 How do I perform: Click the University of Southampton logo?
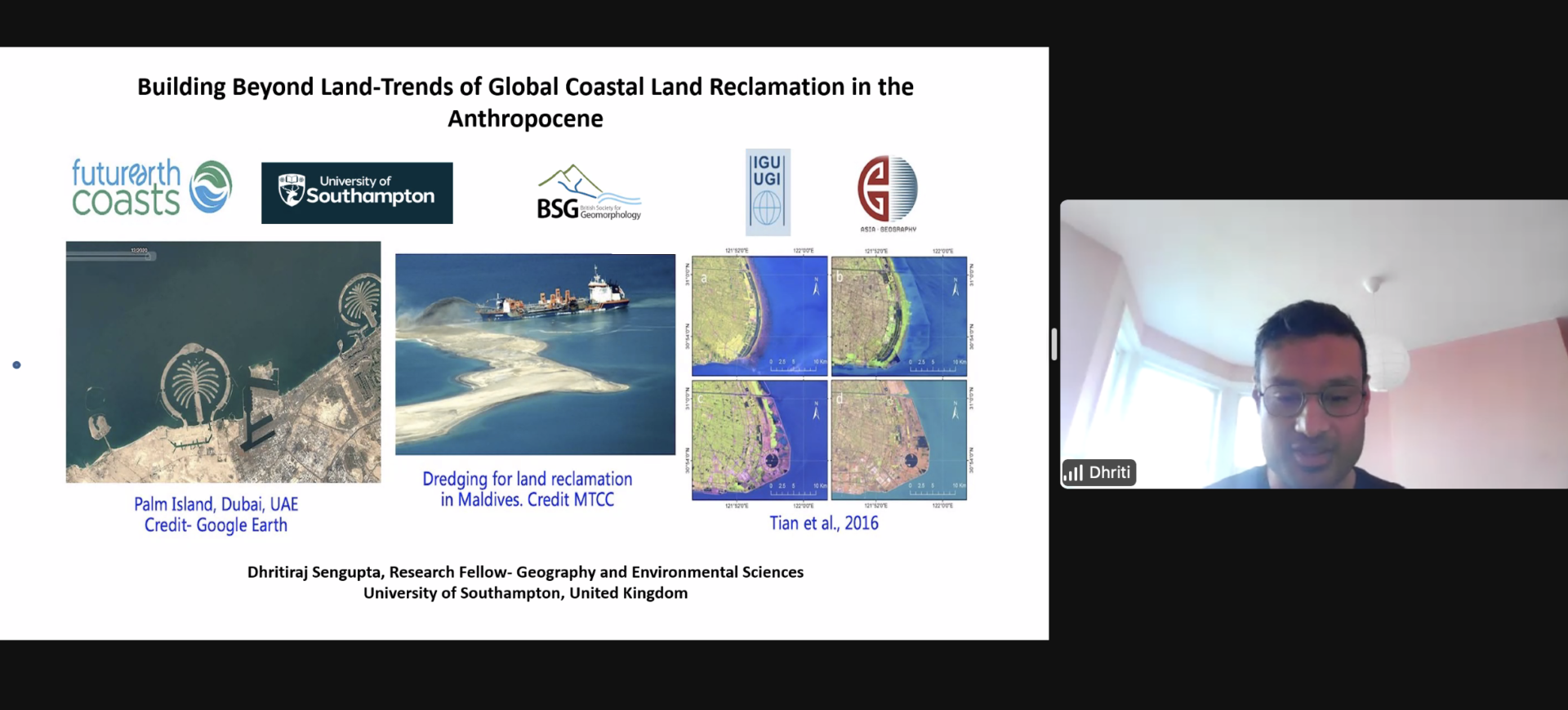(357, 193)
